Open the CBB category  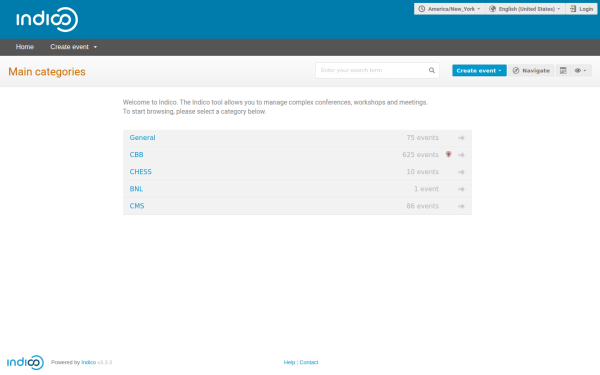click(x=137, y=155)
